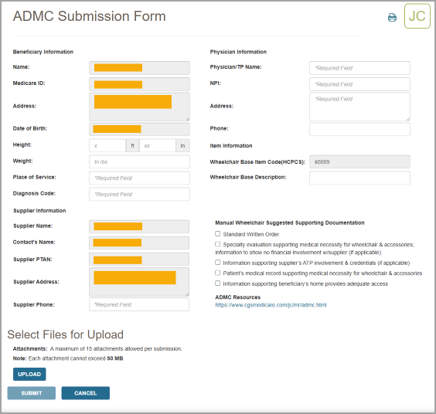
Task: Focus the Physician/TP Name field
Action: point(360,68)
